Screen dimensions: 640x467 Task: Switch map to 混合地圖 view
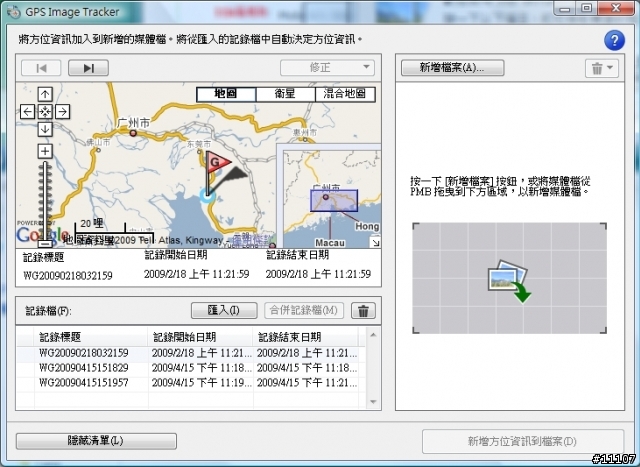click(345, 94)
